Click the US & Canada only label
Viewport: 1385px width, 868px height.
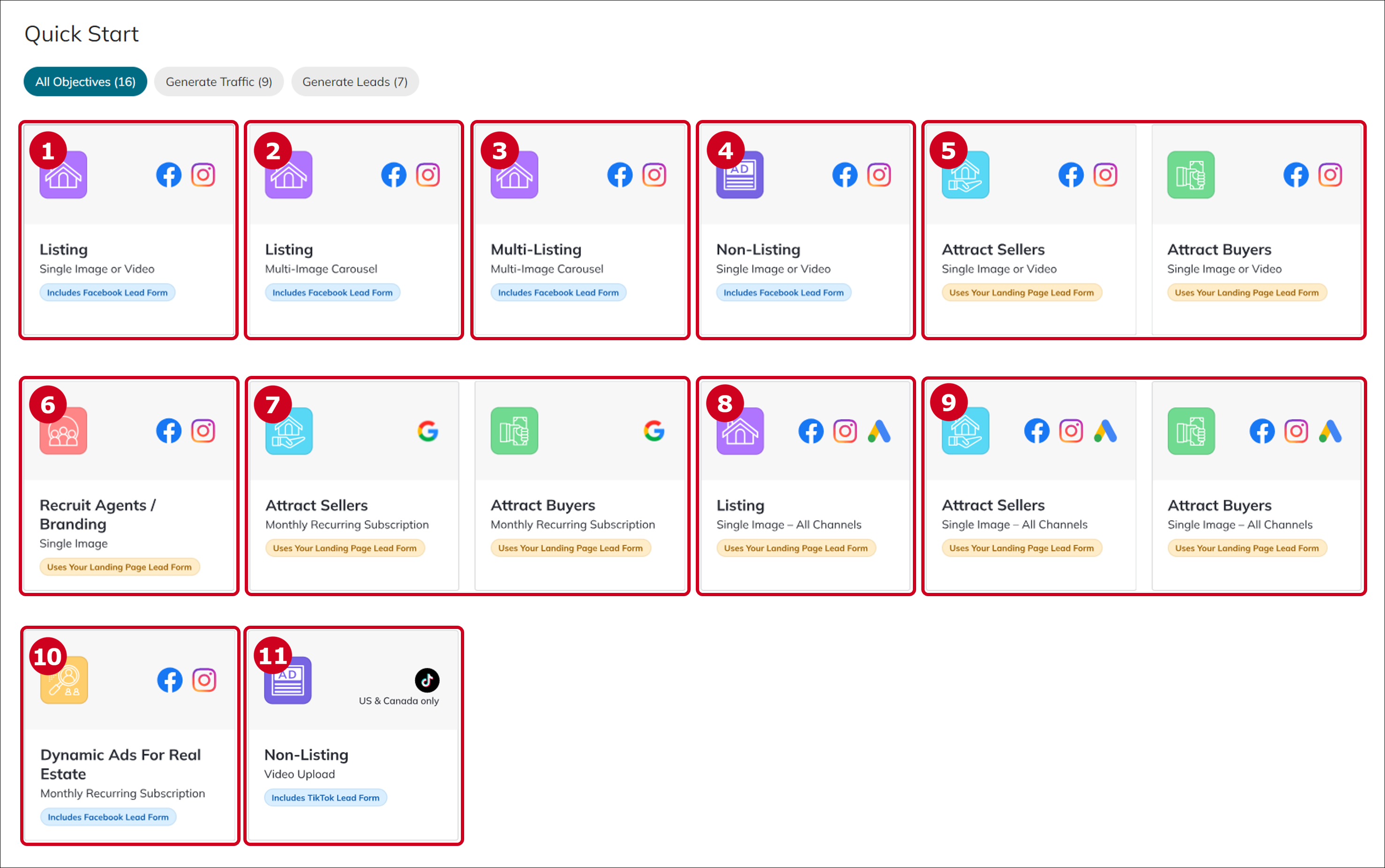point(399,700)
